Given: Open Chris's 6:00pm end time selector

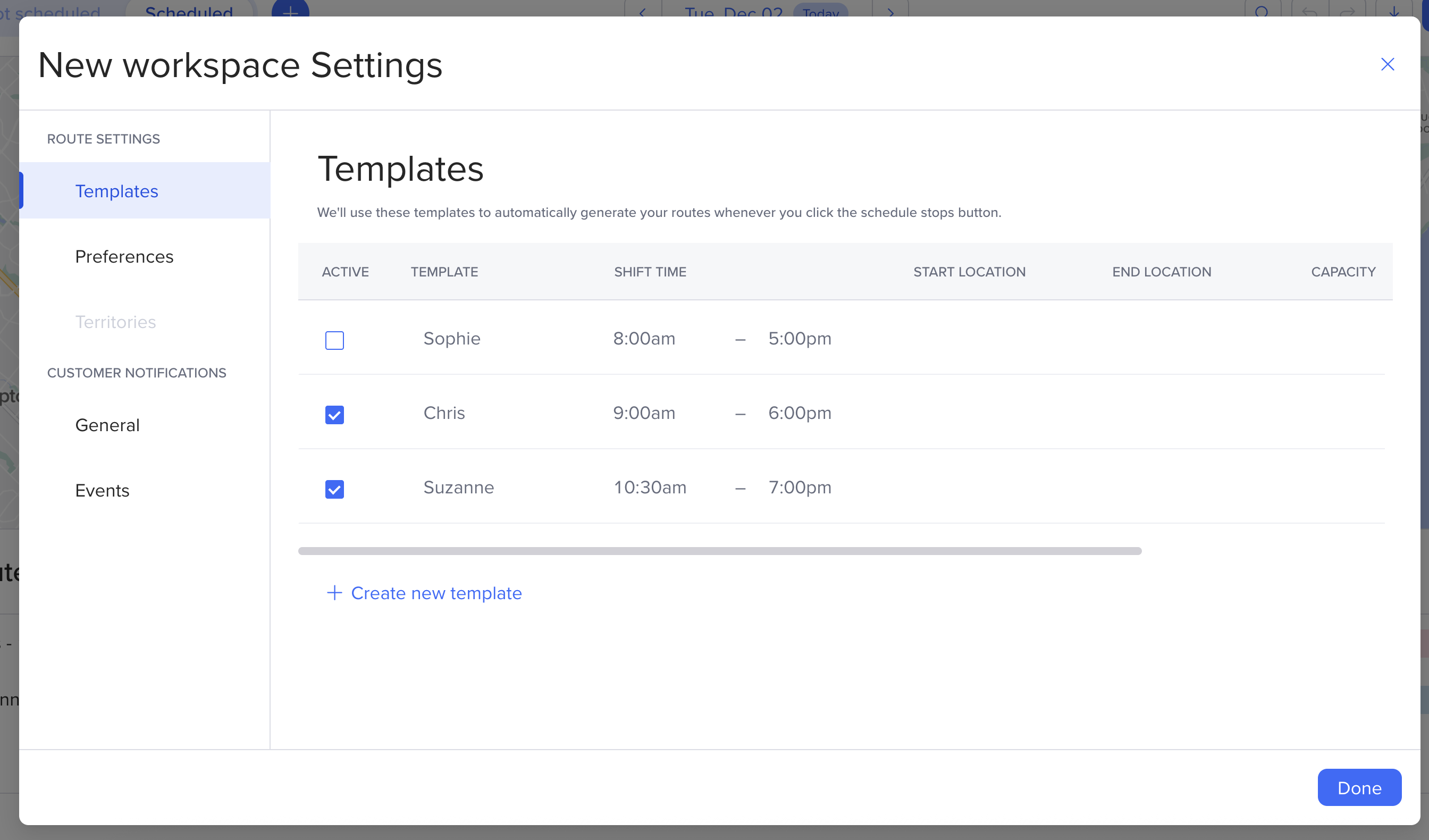Looking at the screenshot, I should 799,413.
